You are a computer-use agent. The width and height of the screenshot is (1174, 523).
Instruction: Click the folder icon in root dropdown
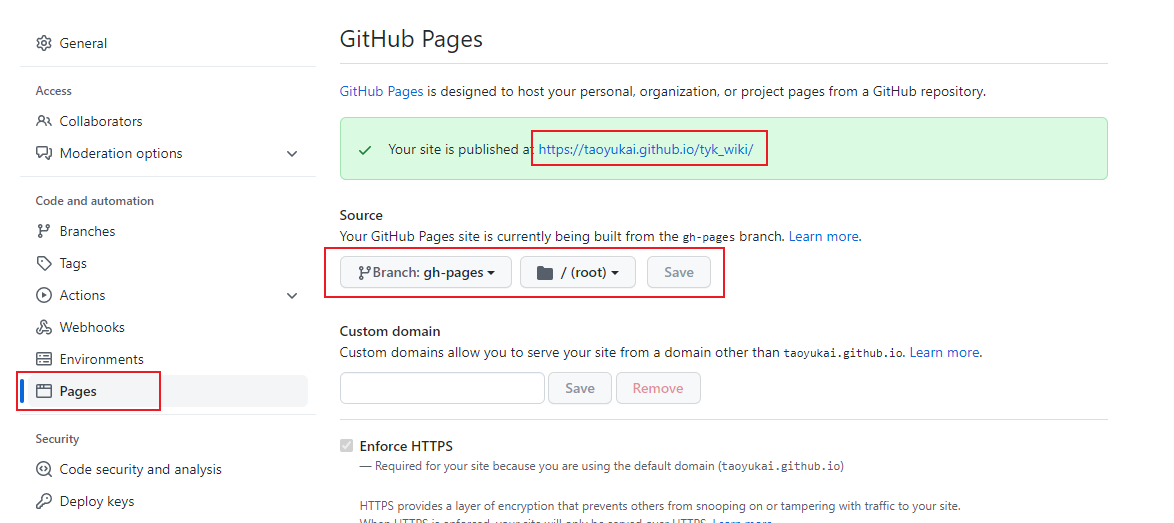tap(545, 273)
